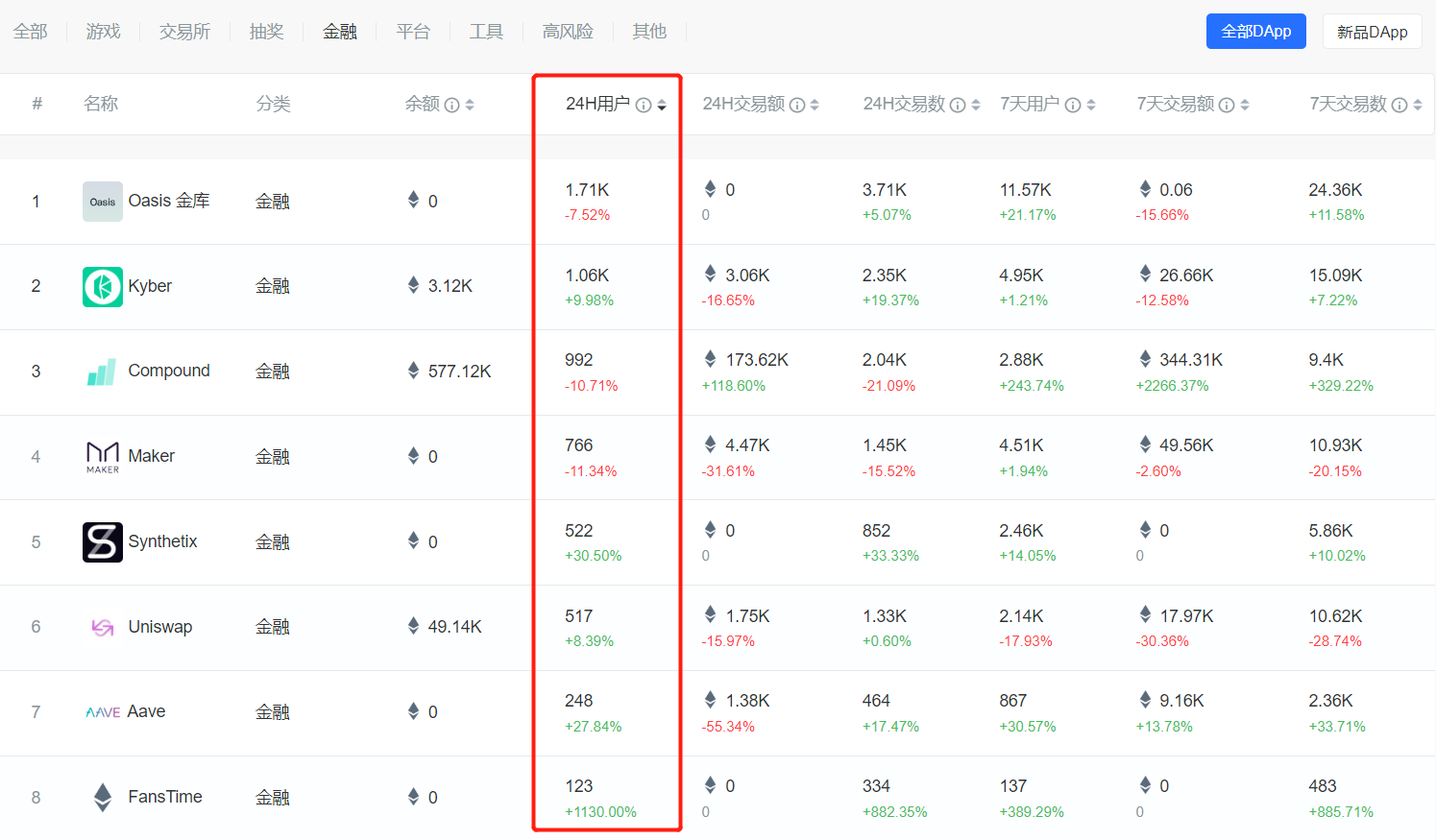Sort table by 7天交易数 column arrows
The image size is (1436, 840).
click(1418, 105)
